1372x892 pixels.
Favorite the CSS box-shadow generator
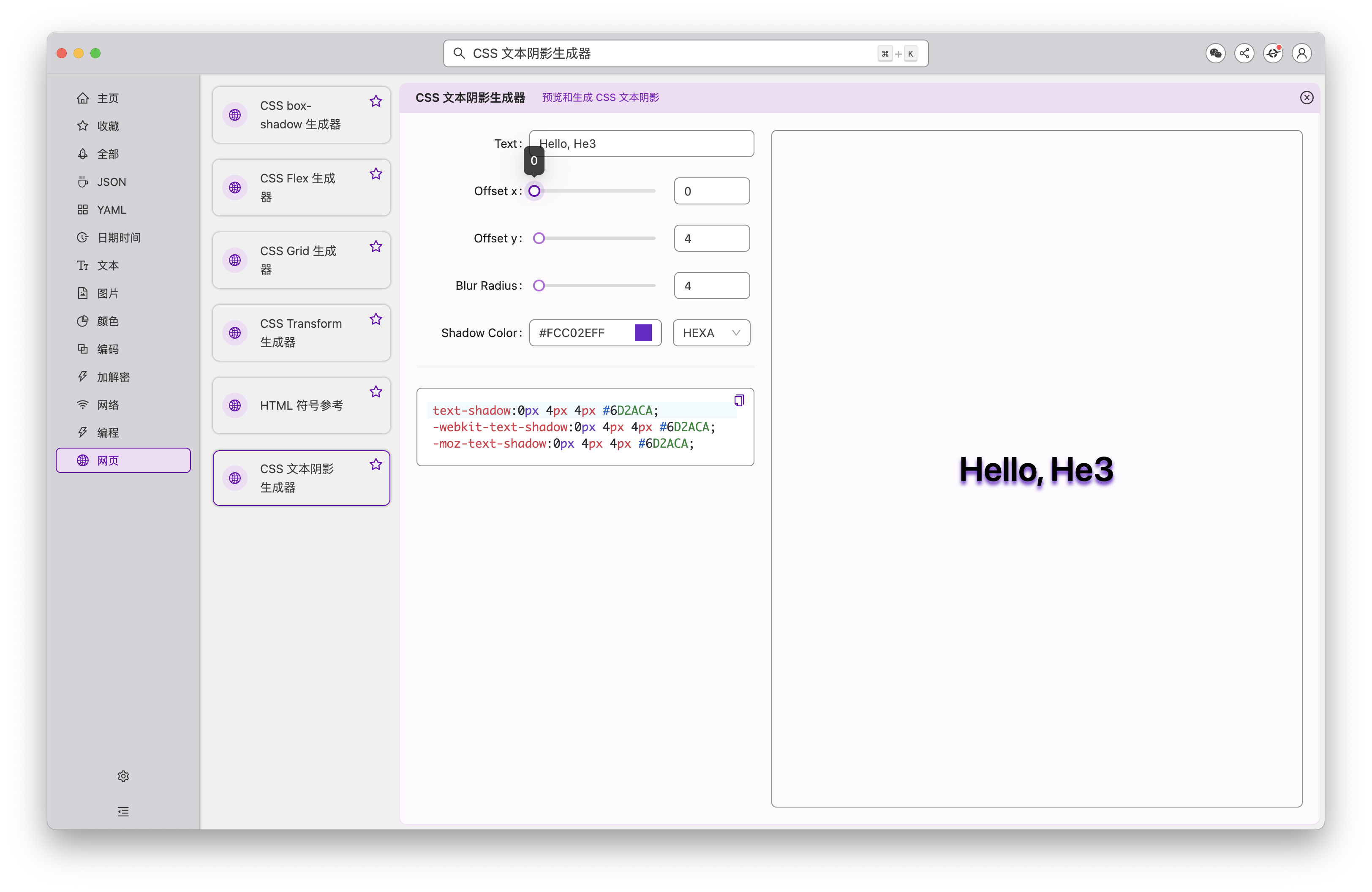click(376, 101)
